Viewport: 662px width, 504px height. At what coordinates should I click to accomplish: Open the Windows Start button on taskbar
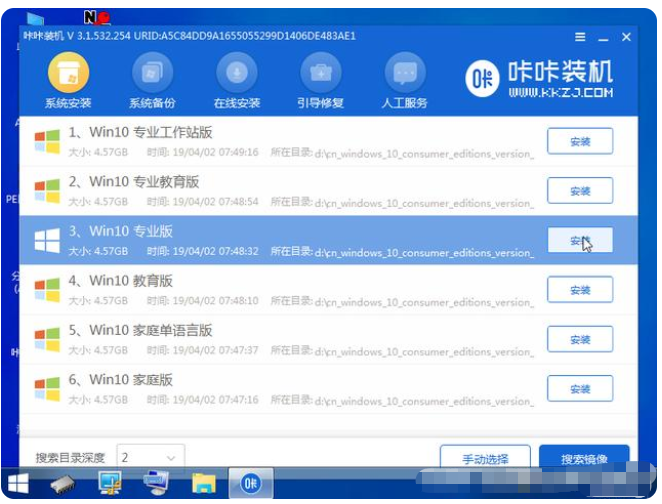coord(18,483)
